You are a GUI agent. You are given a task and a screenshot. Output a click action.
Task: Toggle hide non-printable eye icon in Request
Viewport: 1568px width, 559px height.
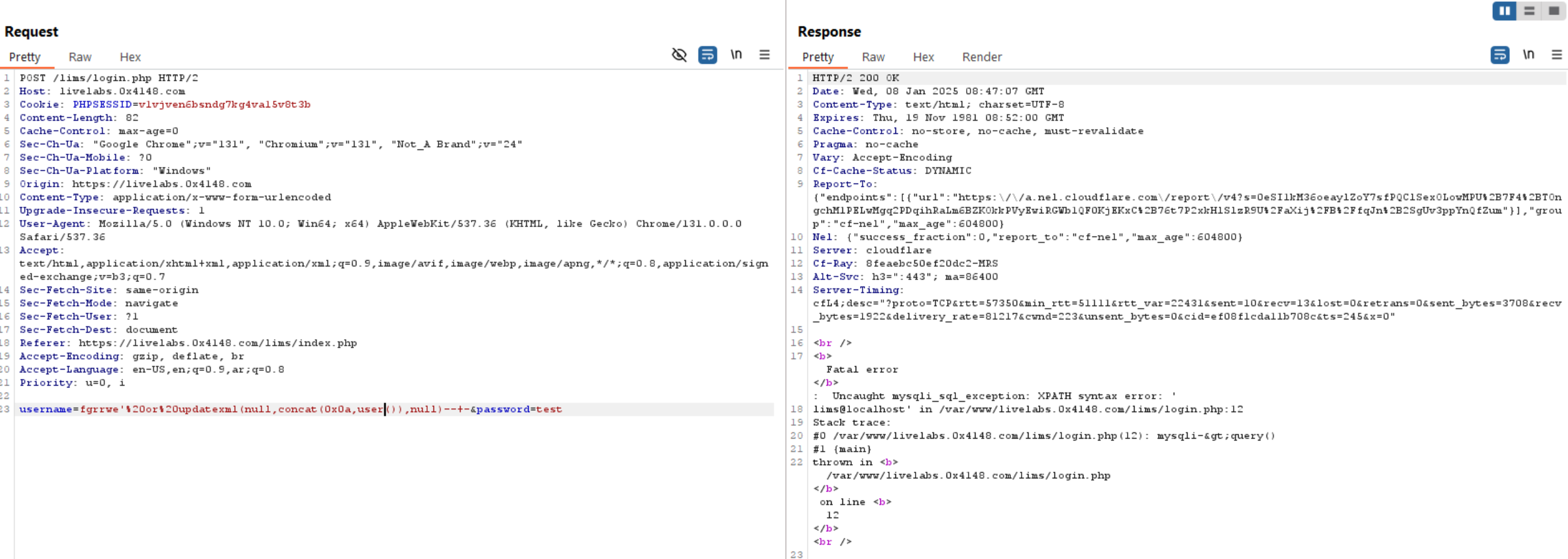tap(679, 55)
